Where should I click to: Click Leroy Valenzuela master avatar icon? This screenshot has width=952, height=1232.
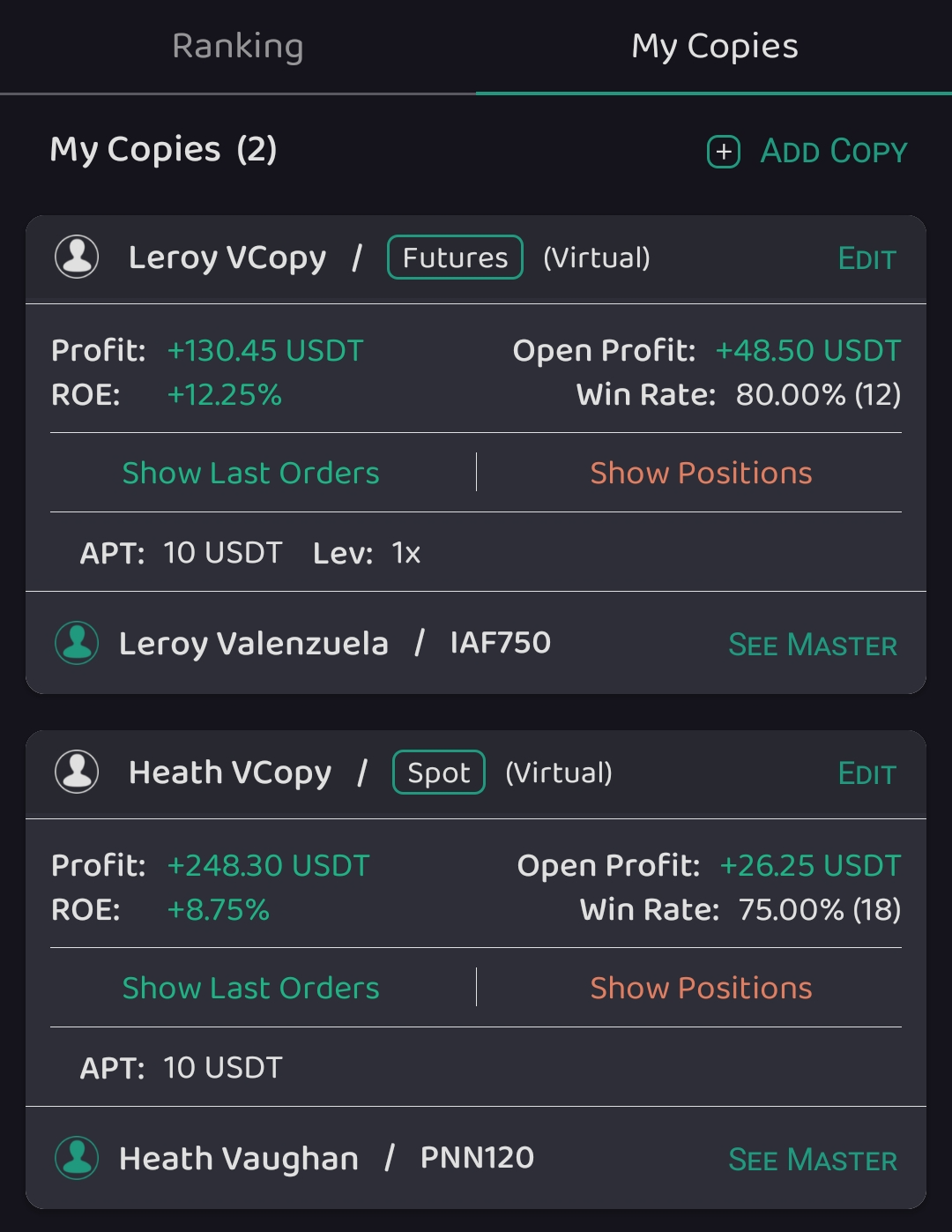click(77, 643)
